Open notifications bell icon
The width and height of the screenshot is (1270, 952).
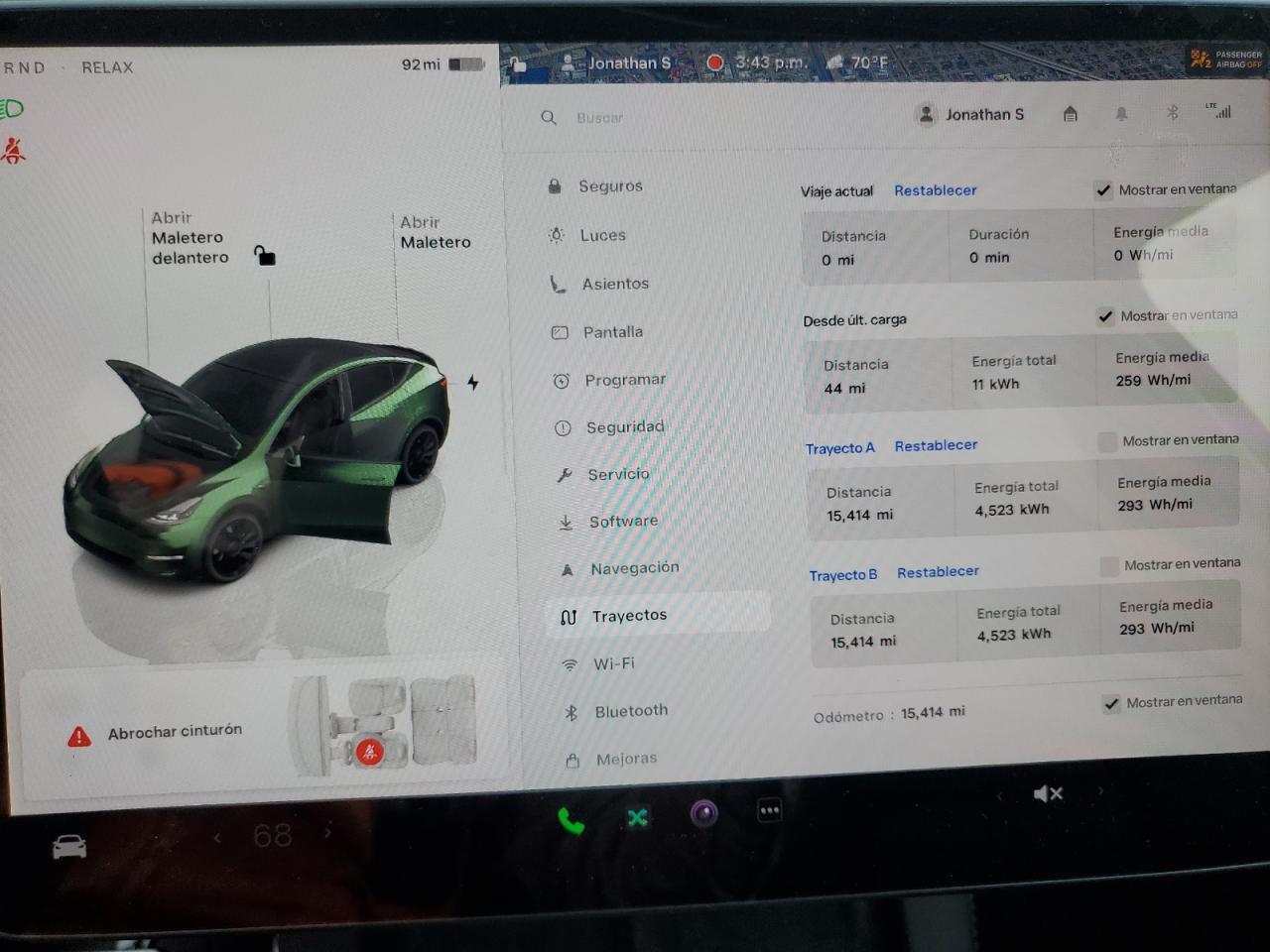tap(1121, 114)
